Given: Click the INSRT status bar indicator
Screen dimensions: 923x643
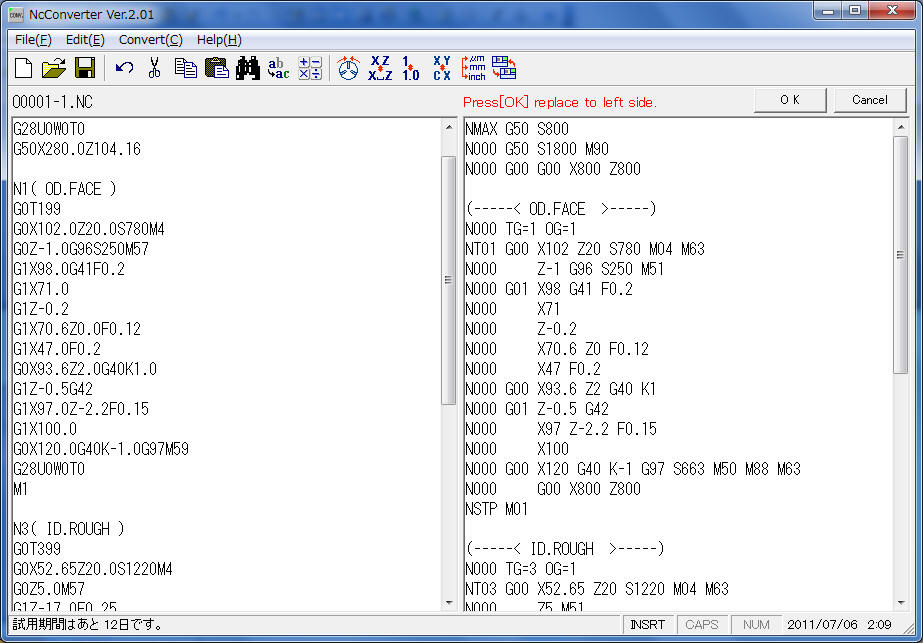Looking at the screenshot, I should point(648,625).
